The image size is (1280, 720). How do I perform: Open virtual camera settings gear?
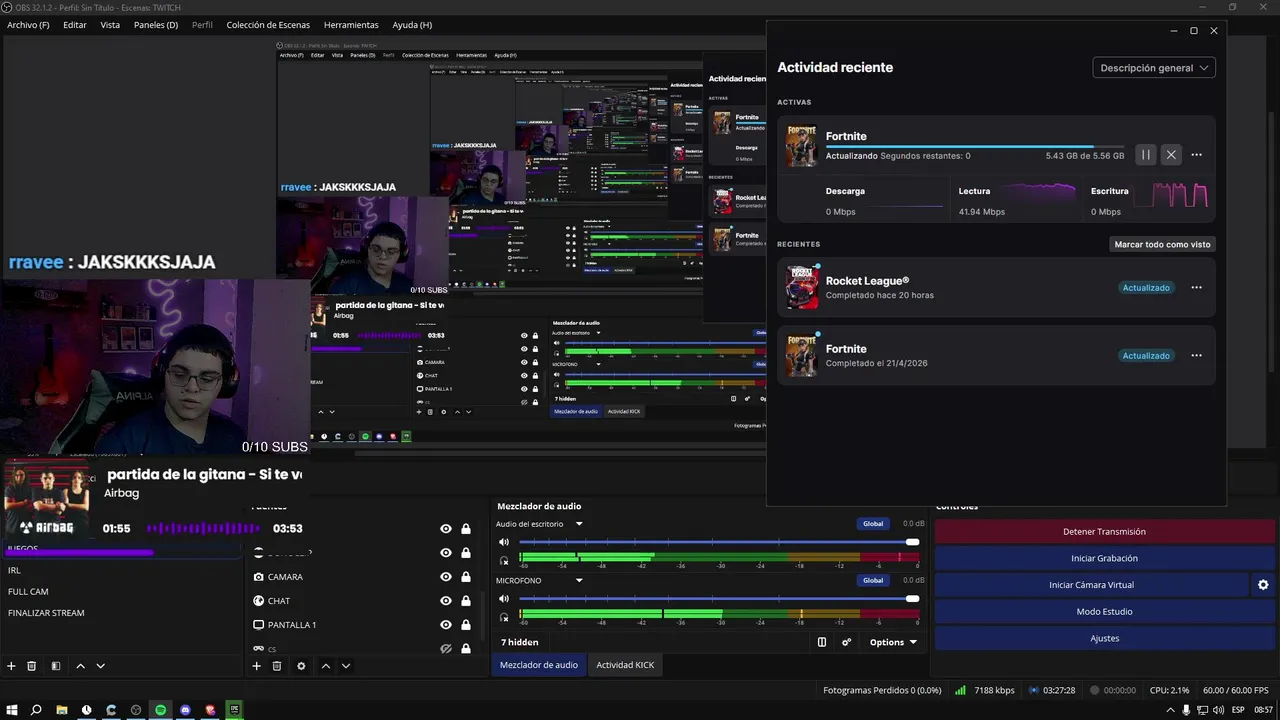[1263, 585]
